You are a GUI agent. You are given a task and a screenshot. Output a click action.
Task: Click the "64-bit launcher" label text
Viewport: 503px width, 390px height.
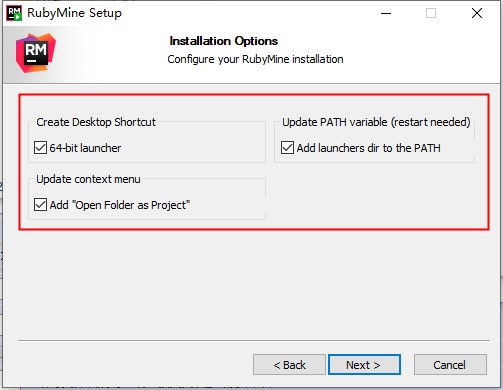pyautogui.click(x=85, y=148)
